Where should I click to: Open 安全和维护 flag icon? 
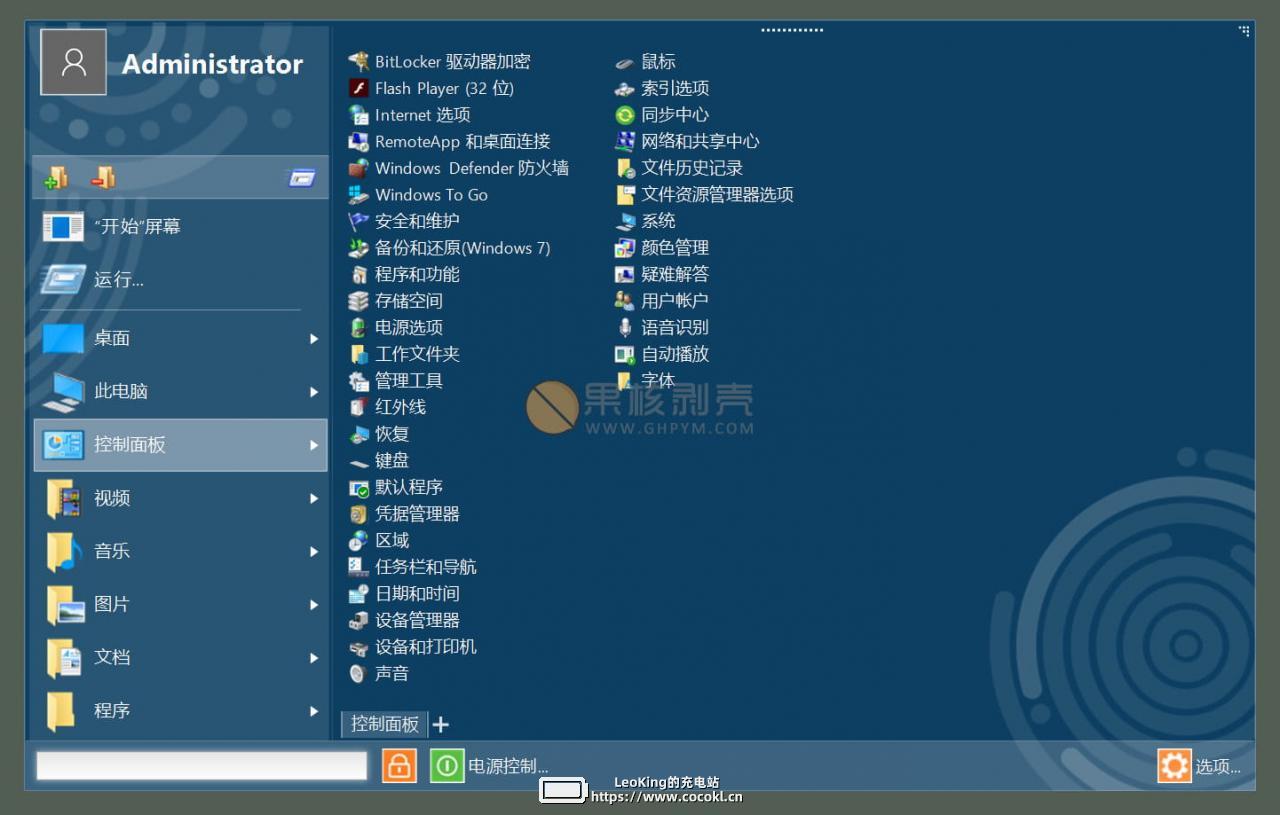358,221
